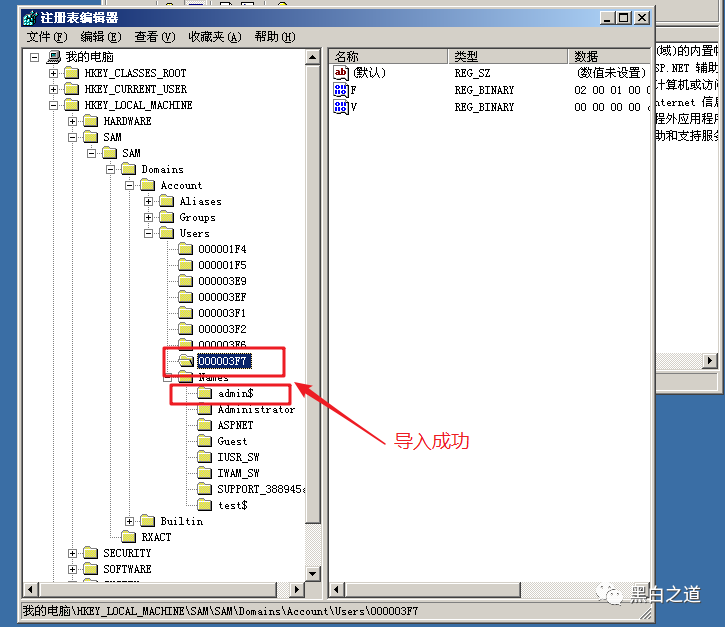This screenshot has width=725, height=627.
Task: Expand the SECURITY key node
Action: pyautogui.click(x=73, y=553)
